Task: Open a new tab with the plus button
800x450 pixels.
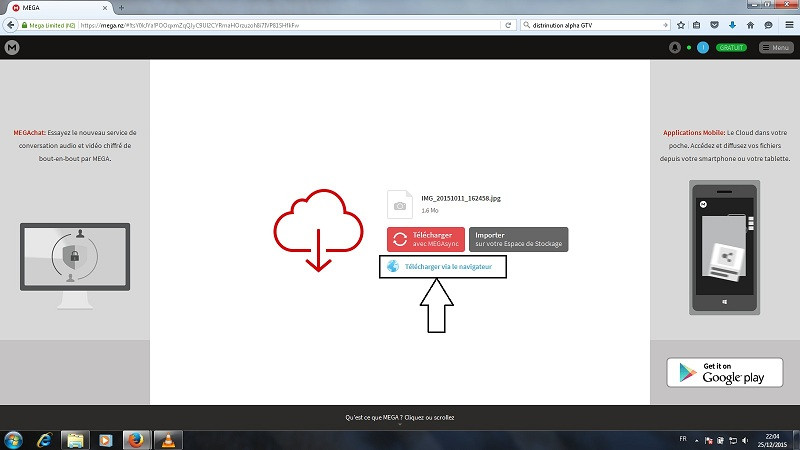Action: click(121, 7)
